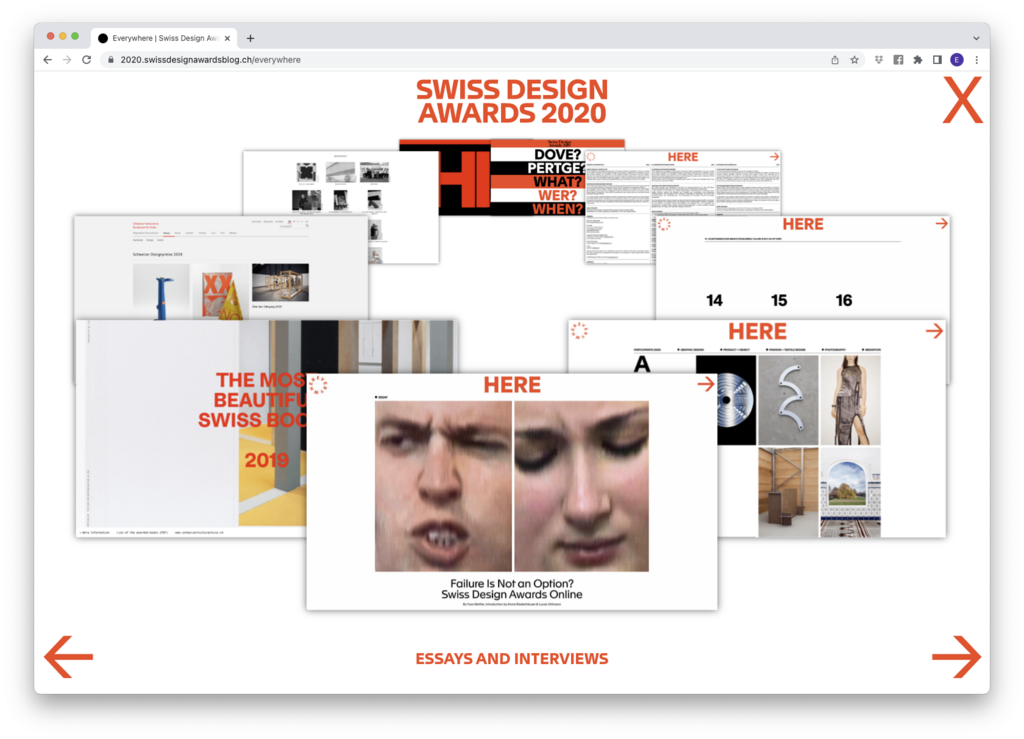Click the share icon in the address bar

tap(835, 59)
